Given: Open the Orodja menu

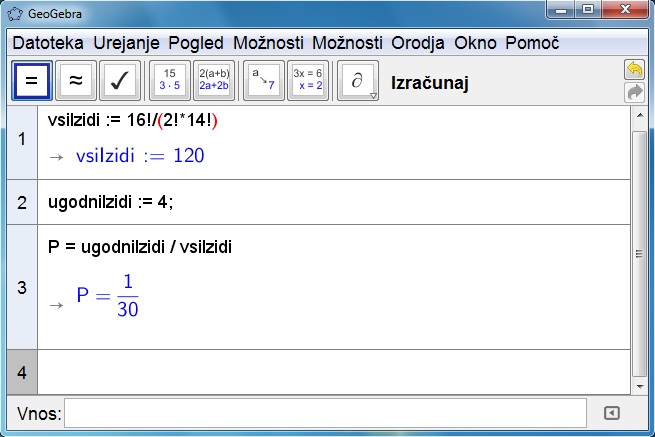Looking at the screenshot, I should pyautogui.click(x=418, y=43).
